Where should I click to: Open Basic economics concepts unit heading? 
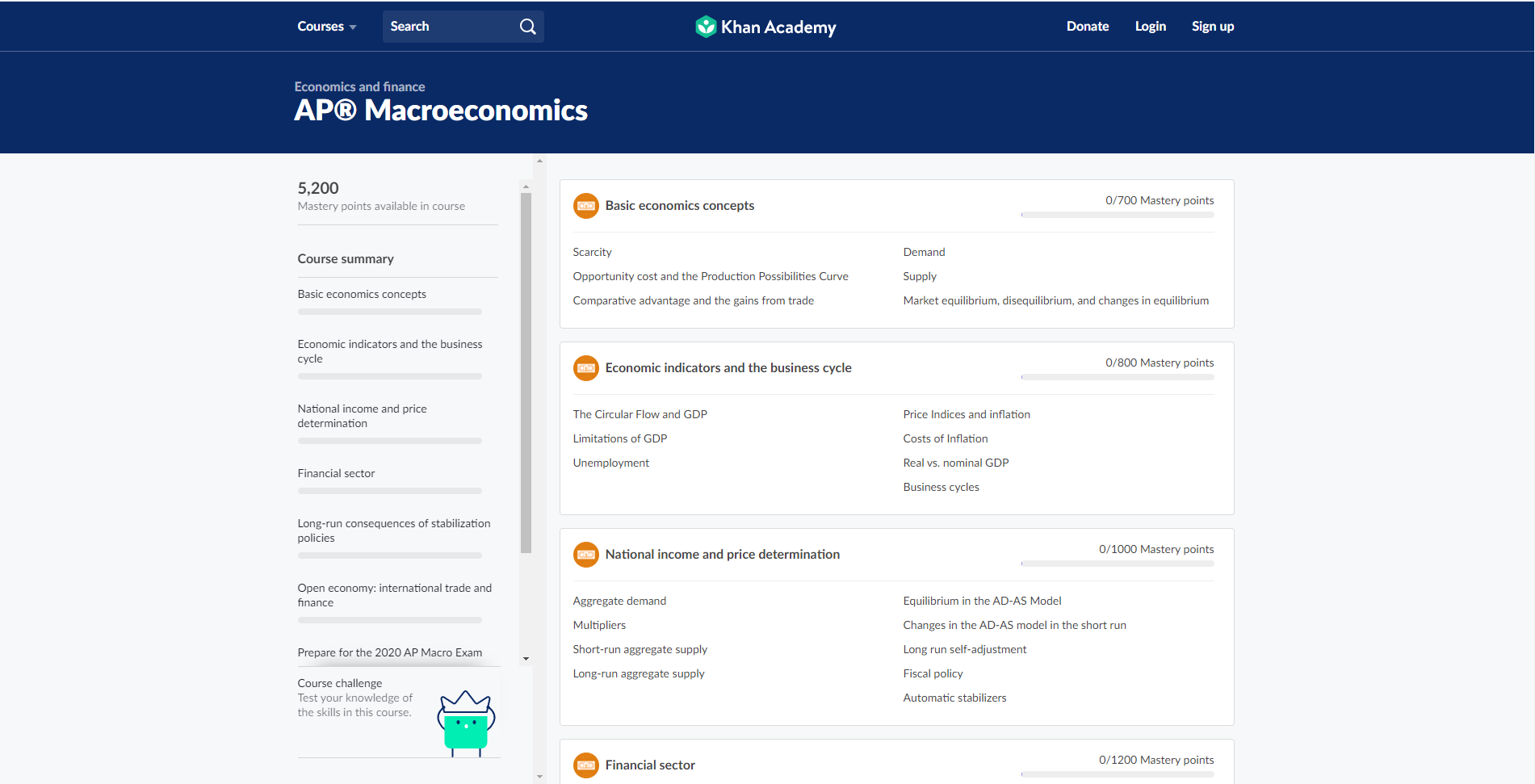click(680, 206)
